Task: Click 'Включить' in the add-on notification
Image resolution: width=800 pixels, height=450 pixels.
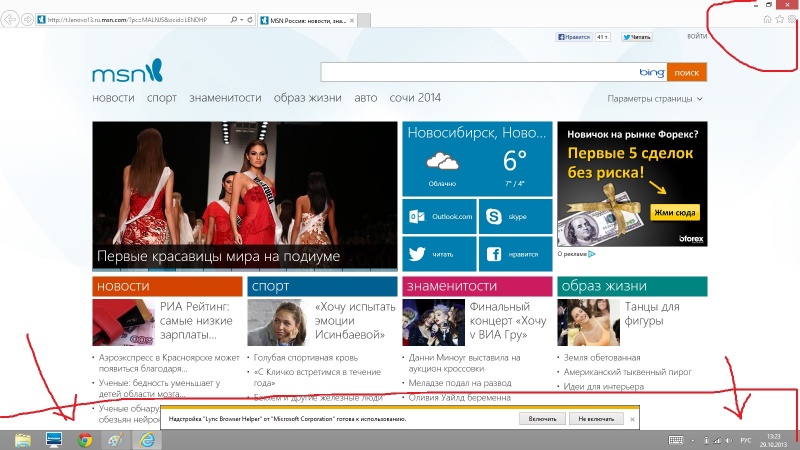Action: point(542,419)
